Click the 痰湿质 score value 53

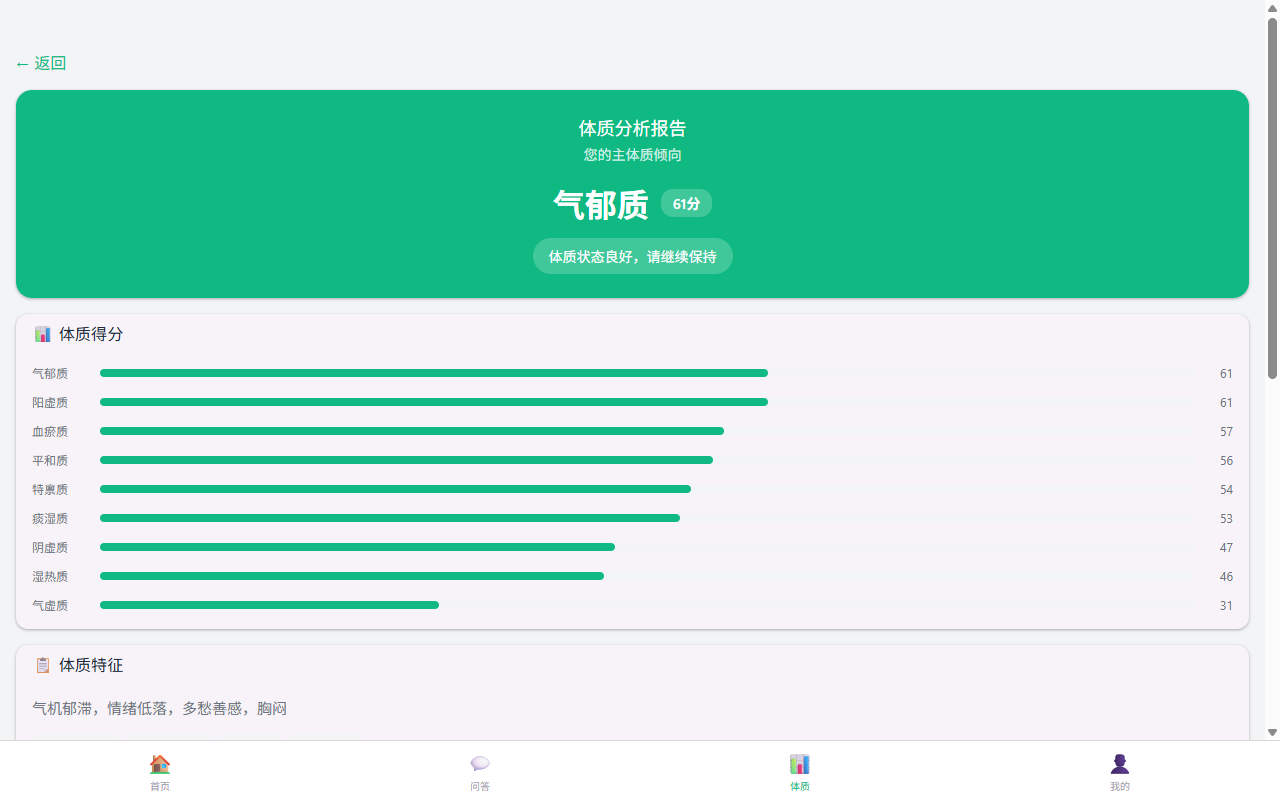coord(1226,519)
